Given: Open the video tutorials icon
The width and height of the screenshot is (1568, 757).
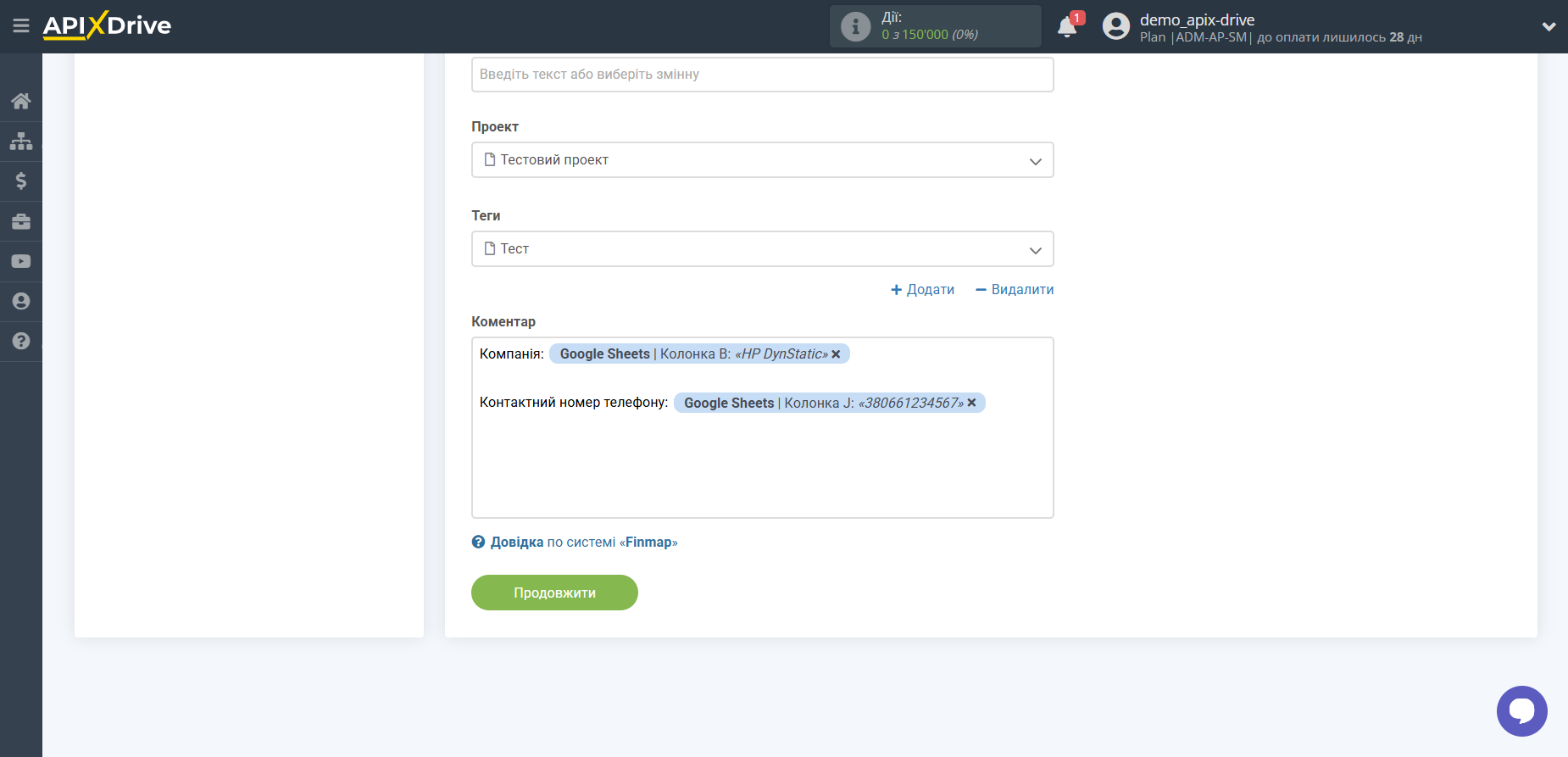Looking at the screenshot, I should pyautogui.click(x=21, y=261).
